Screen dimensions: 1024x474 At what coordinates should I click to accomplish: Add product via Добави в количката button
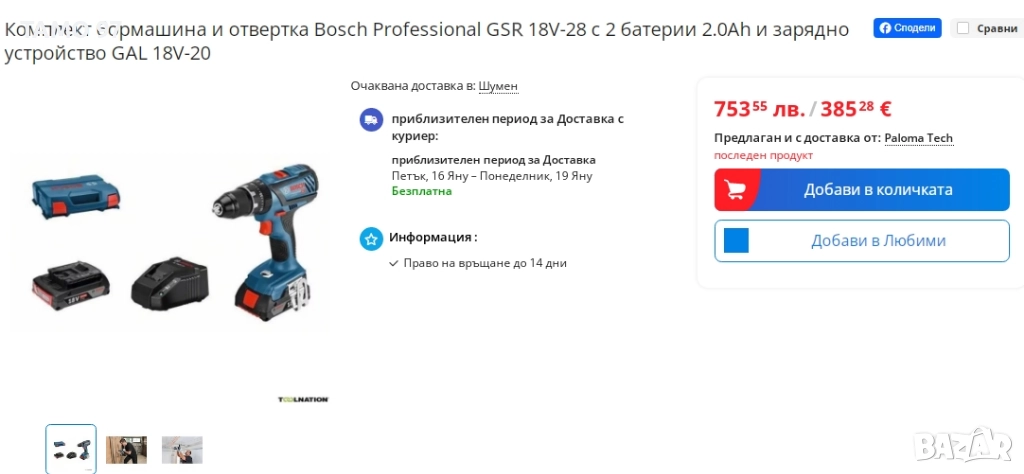pos(861,190)
